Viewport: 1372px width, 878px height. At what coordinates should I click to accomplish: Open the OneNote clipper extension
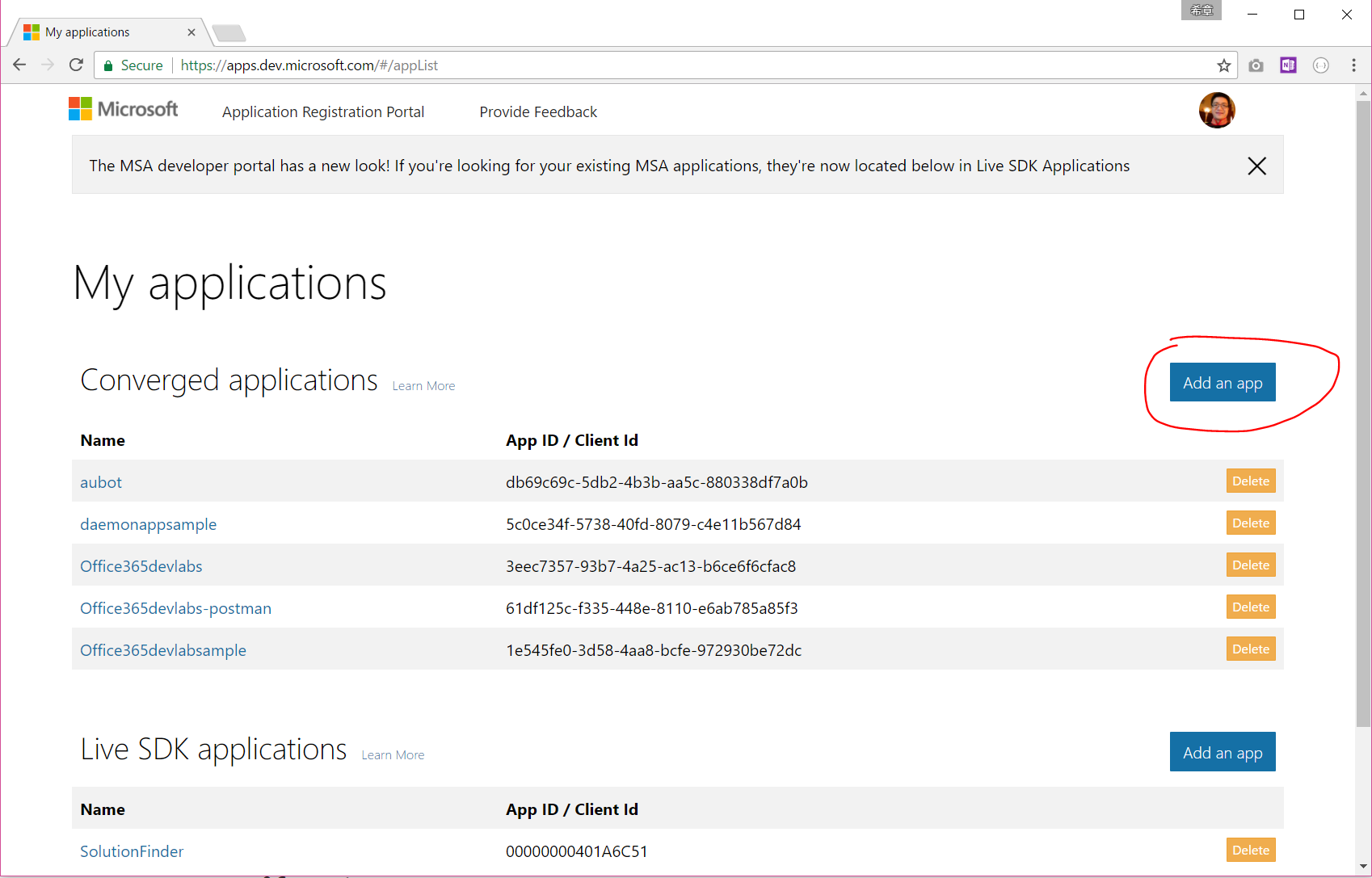click(x=1288, y=65)
